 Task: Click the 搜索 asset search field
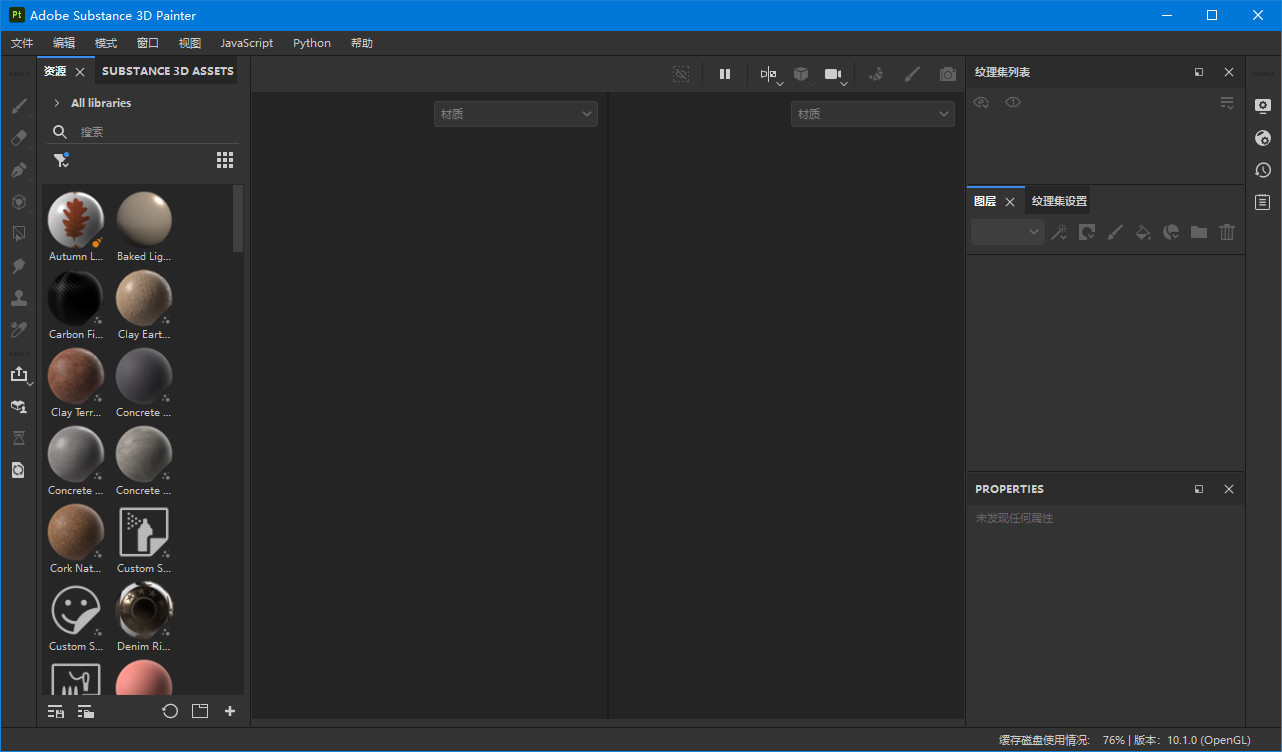pyautogui.click(x=150, y=132)
